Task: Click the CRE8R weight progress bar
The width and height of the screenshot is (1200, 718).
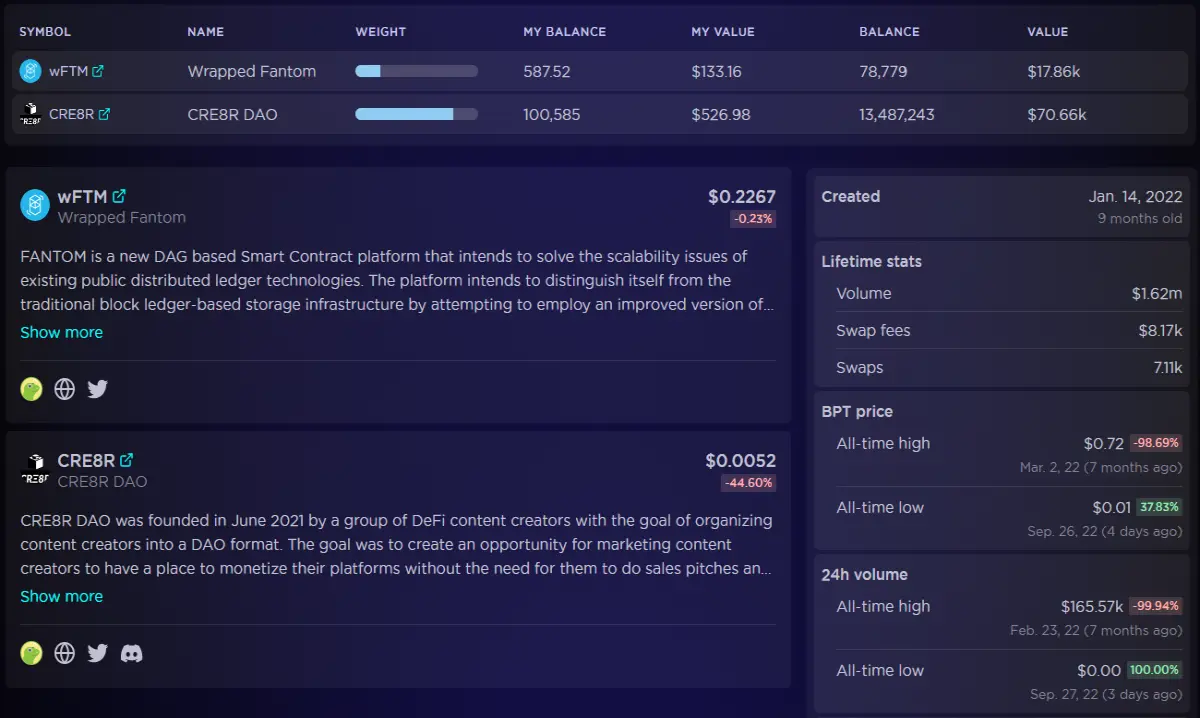Action: click(416, 114)
